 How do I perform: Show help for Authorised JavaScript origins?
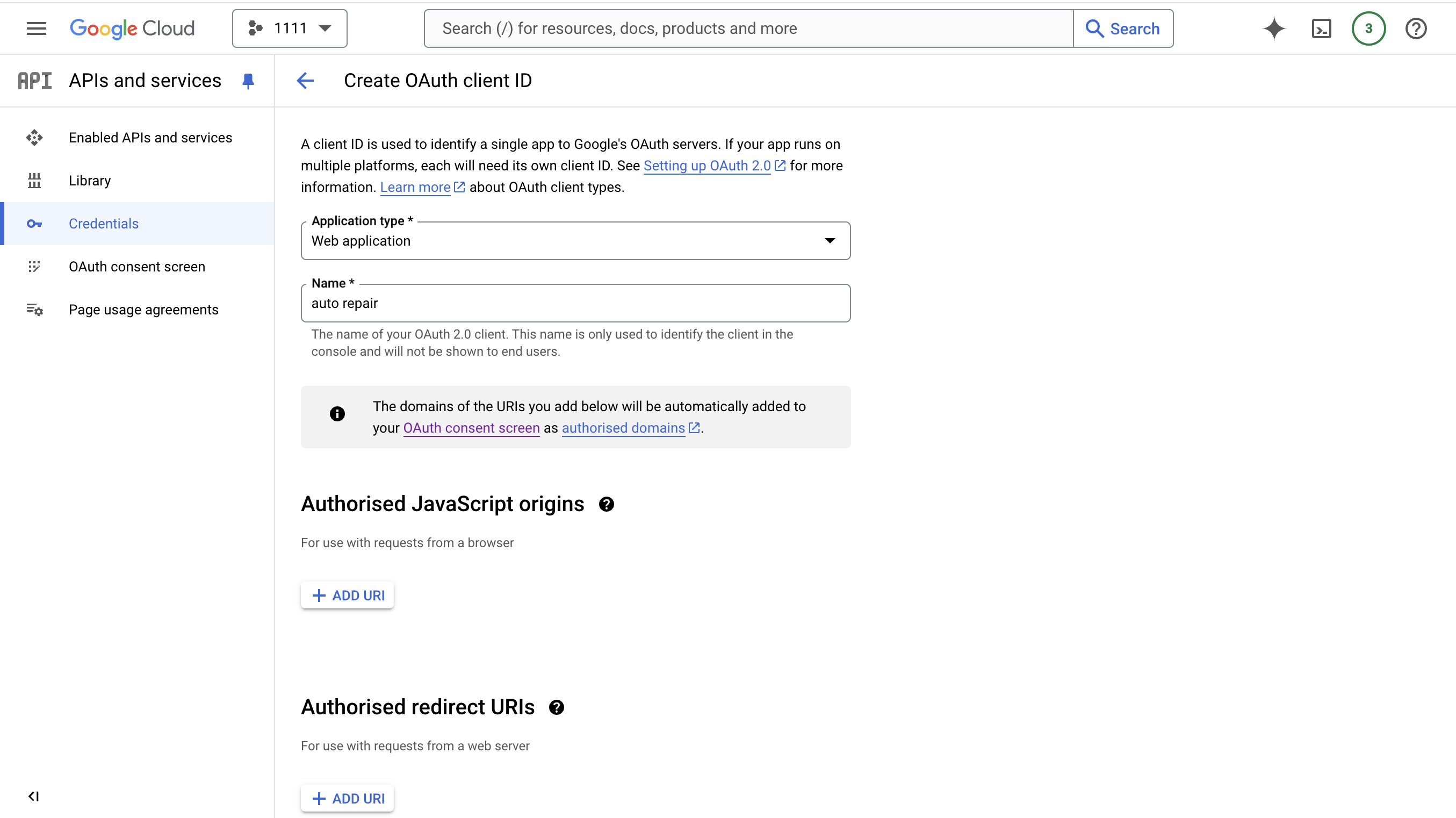click(x=607, y=504)
